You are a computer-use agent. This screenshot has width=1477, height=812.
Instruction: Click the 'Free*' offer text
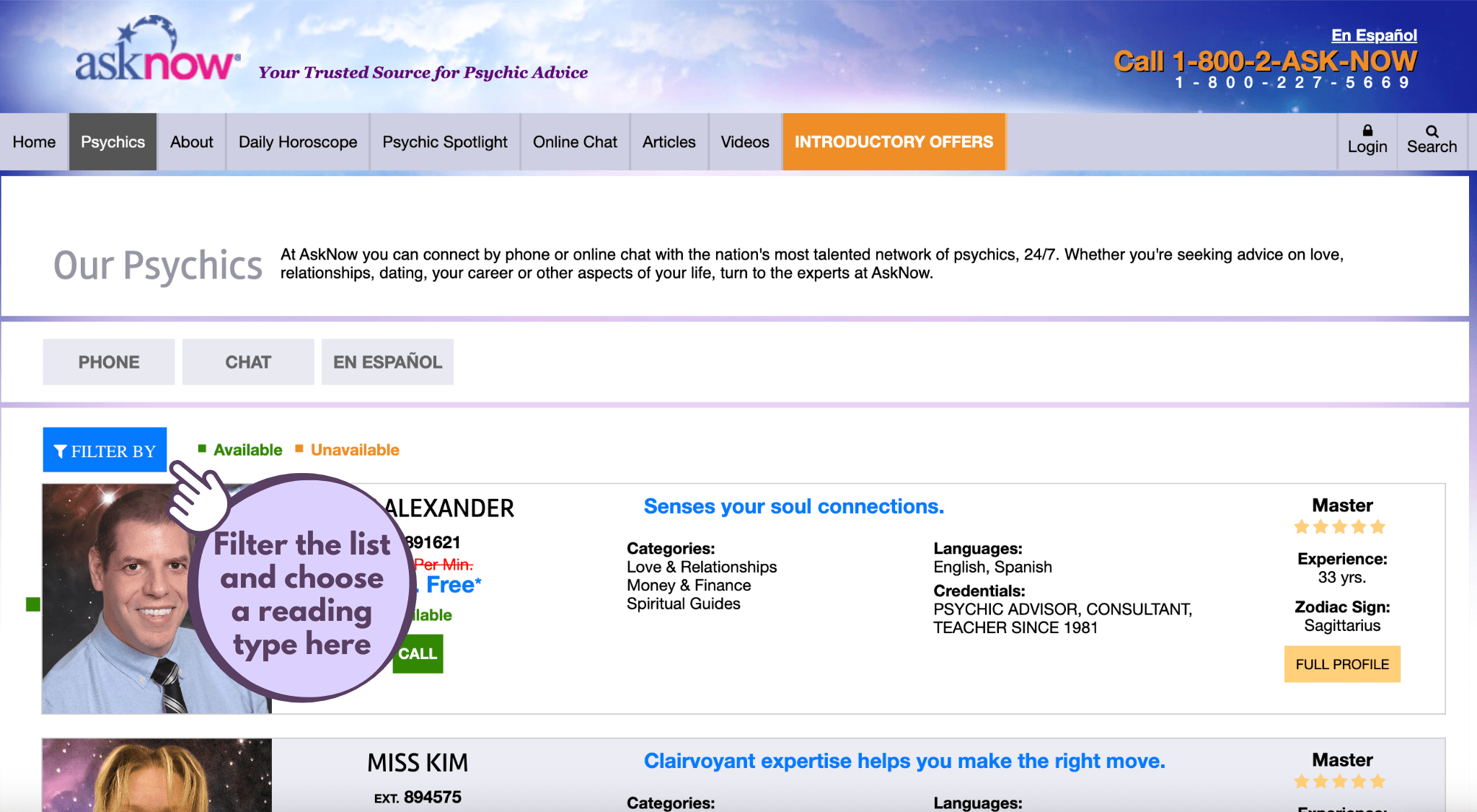(454, 585)
